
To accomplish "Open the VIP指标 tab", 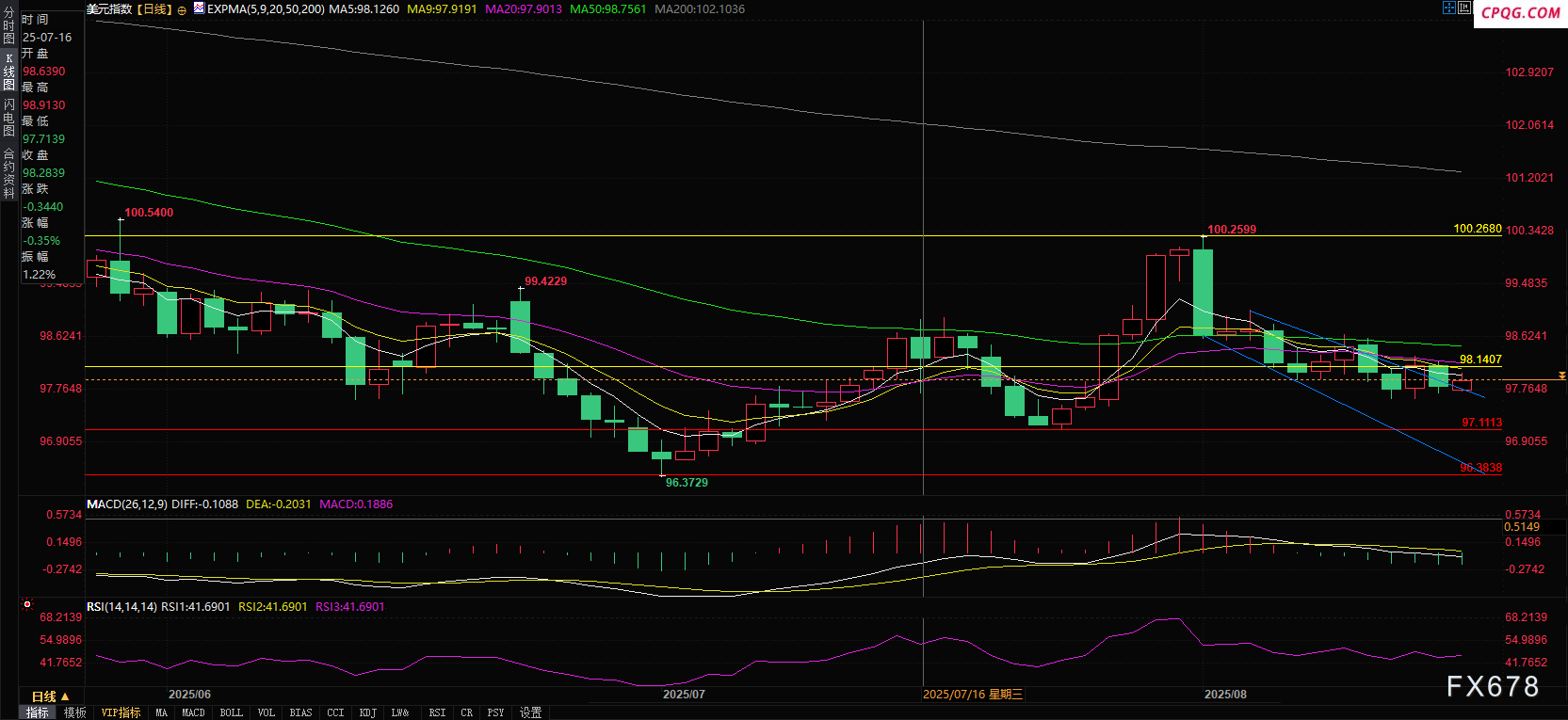I will coord(121,712).
